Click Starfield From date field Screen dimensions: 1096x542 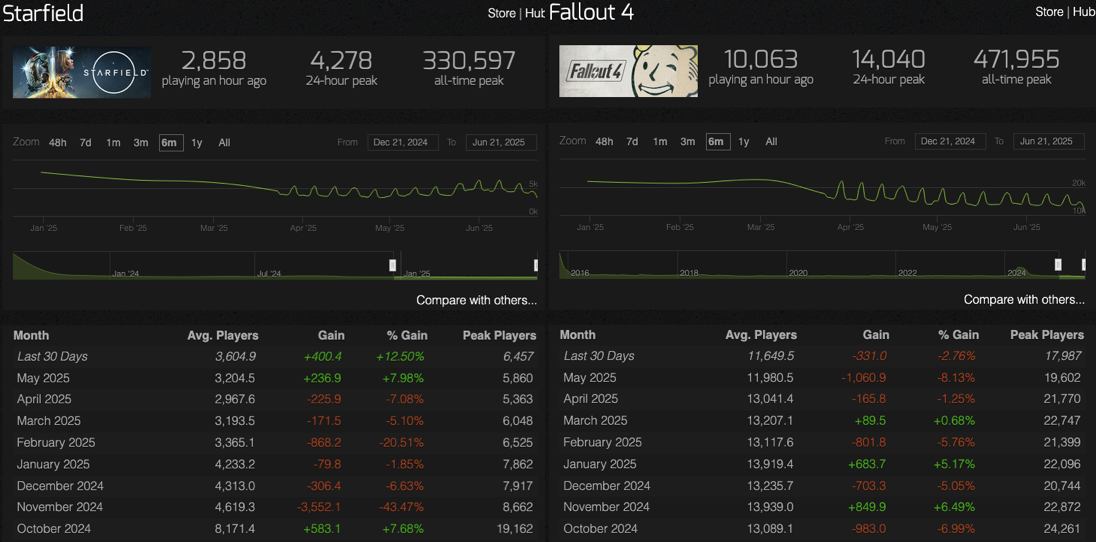tap(403, 143)
